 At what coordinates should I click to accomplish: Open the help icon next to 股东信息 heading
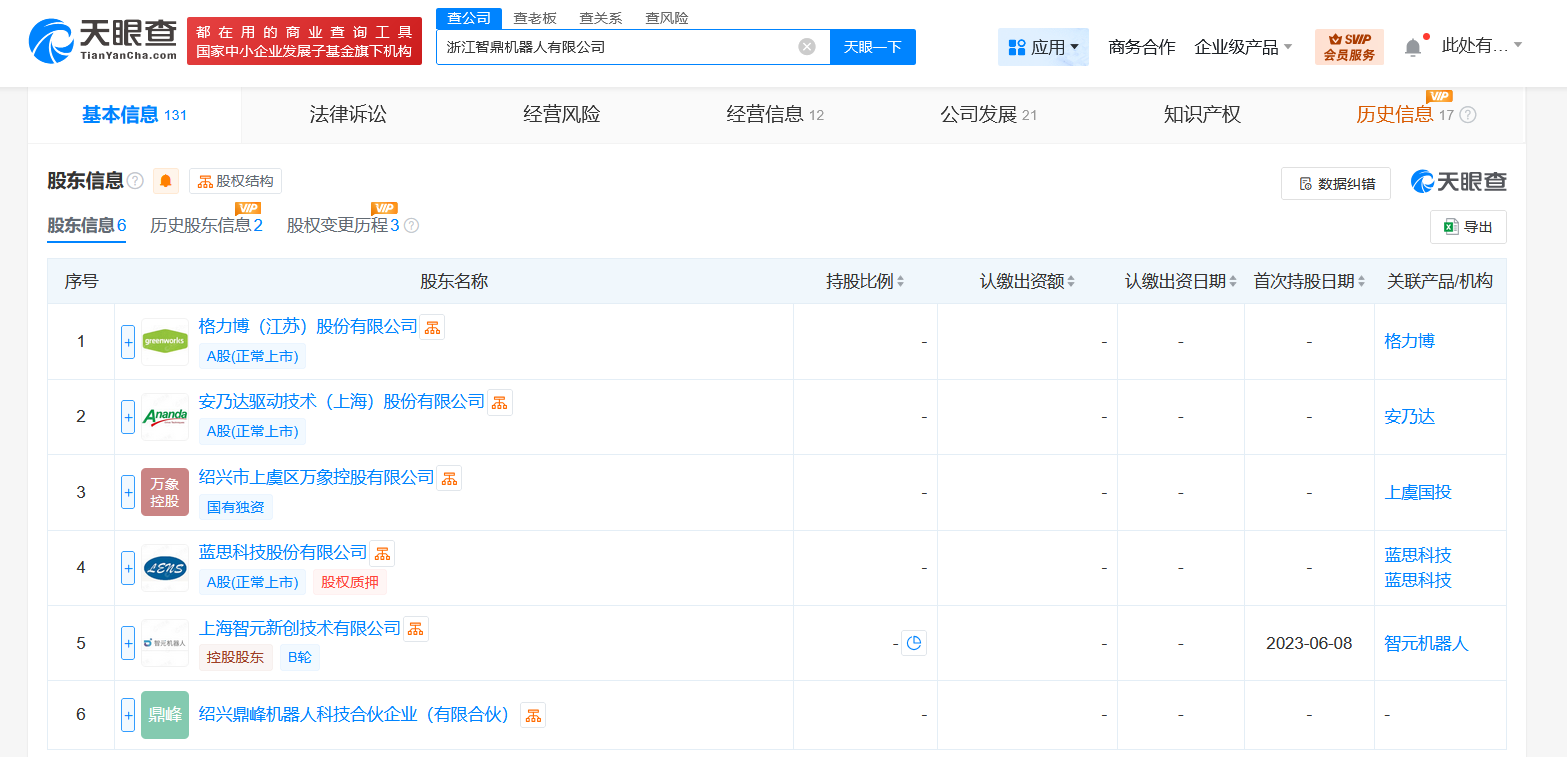pos(135,181)
